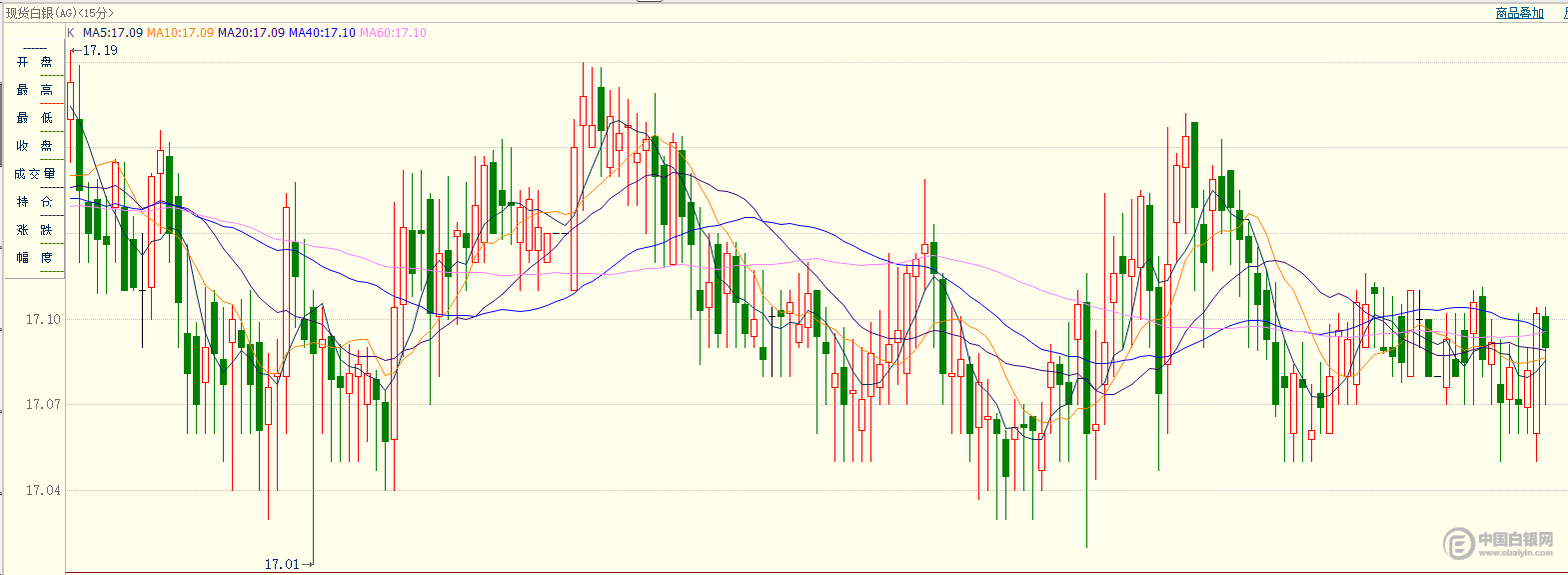Viewport: 1568px width, 575px height.
Task: Click the 17.01 low price marker
Action: (x=282, y=564)
